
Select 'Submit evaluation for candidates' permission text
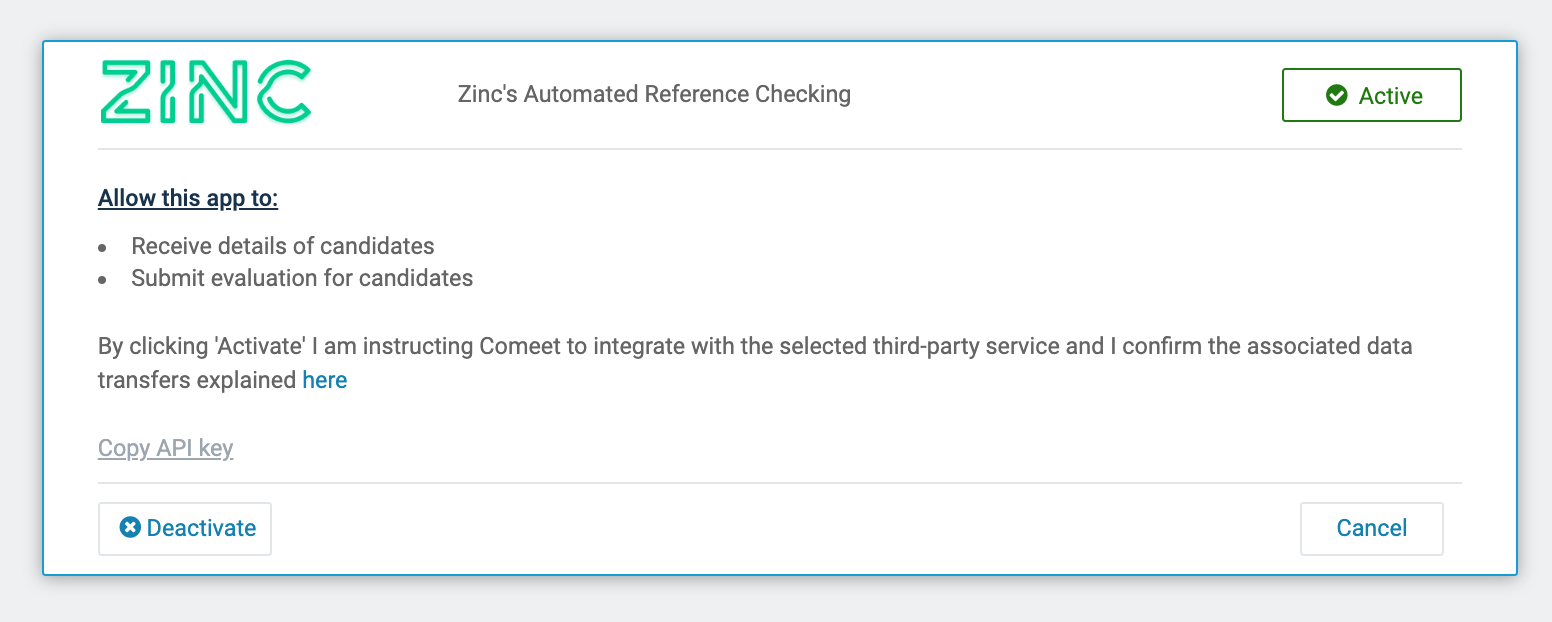click(302, 278)
